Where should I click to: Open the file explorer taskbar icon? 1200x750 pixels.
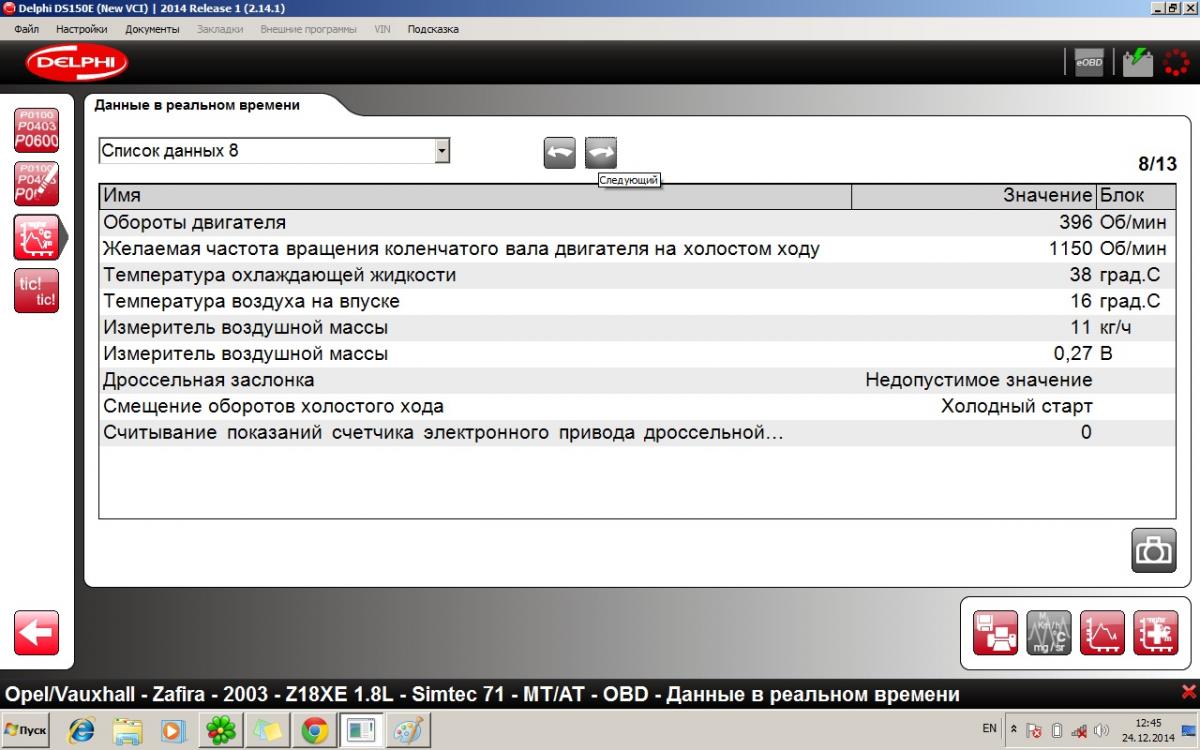coord(127,731)
